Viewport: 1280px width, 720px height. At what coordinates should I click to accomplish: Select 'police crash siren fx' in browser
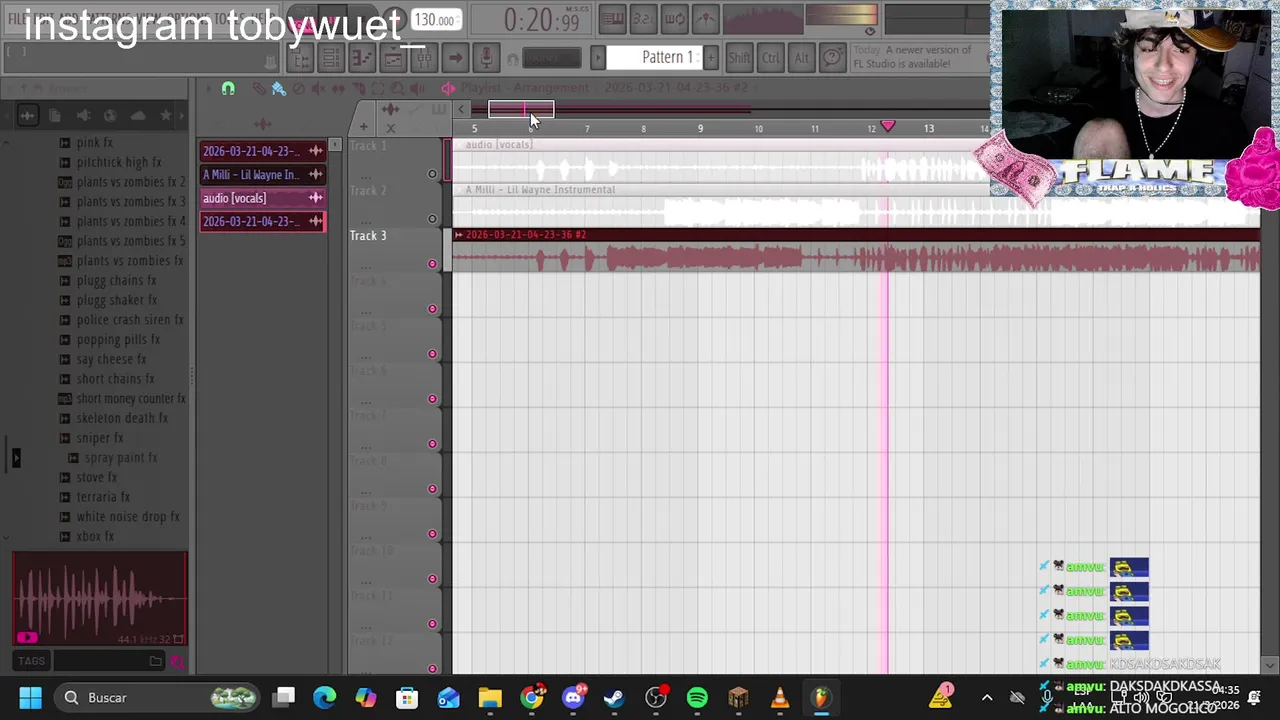pos(130,320)
